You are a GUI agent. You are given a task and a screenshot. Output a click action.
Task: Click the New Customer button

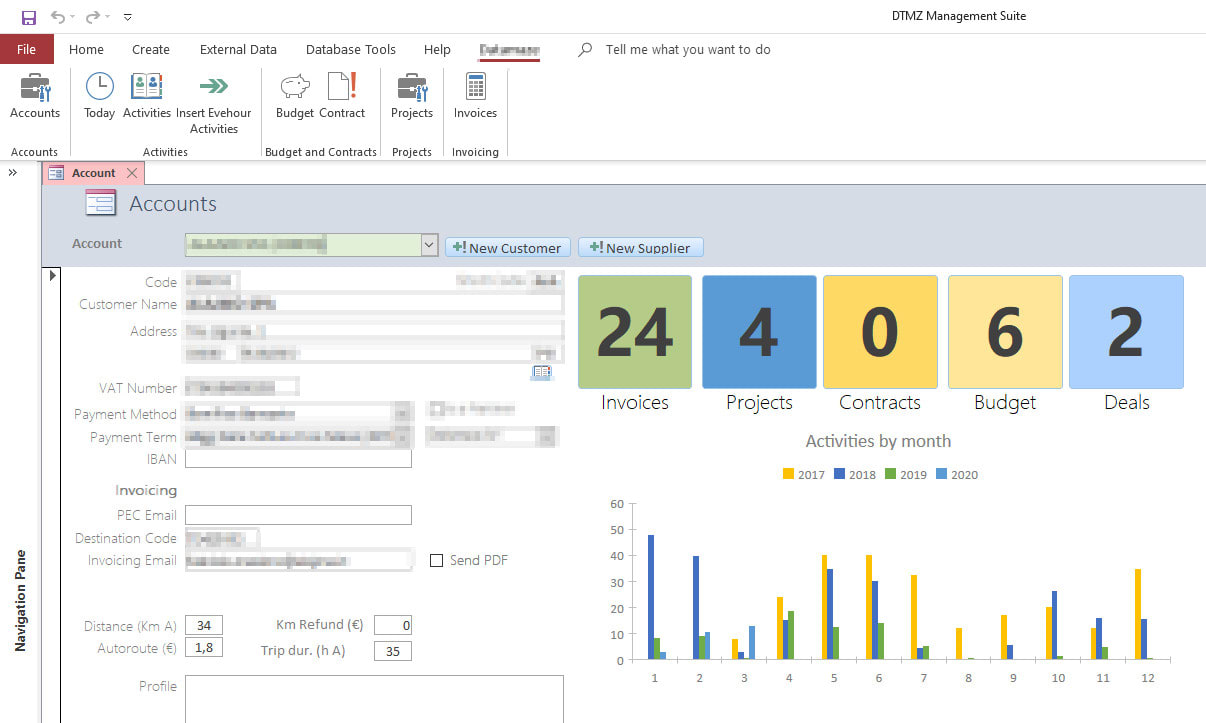click(508, 247)
